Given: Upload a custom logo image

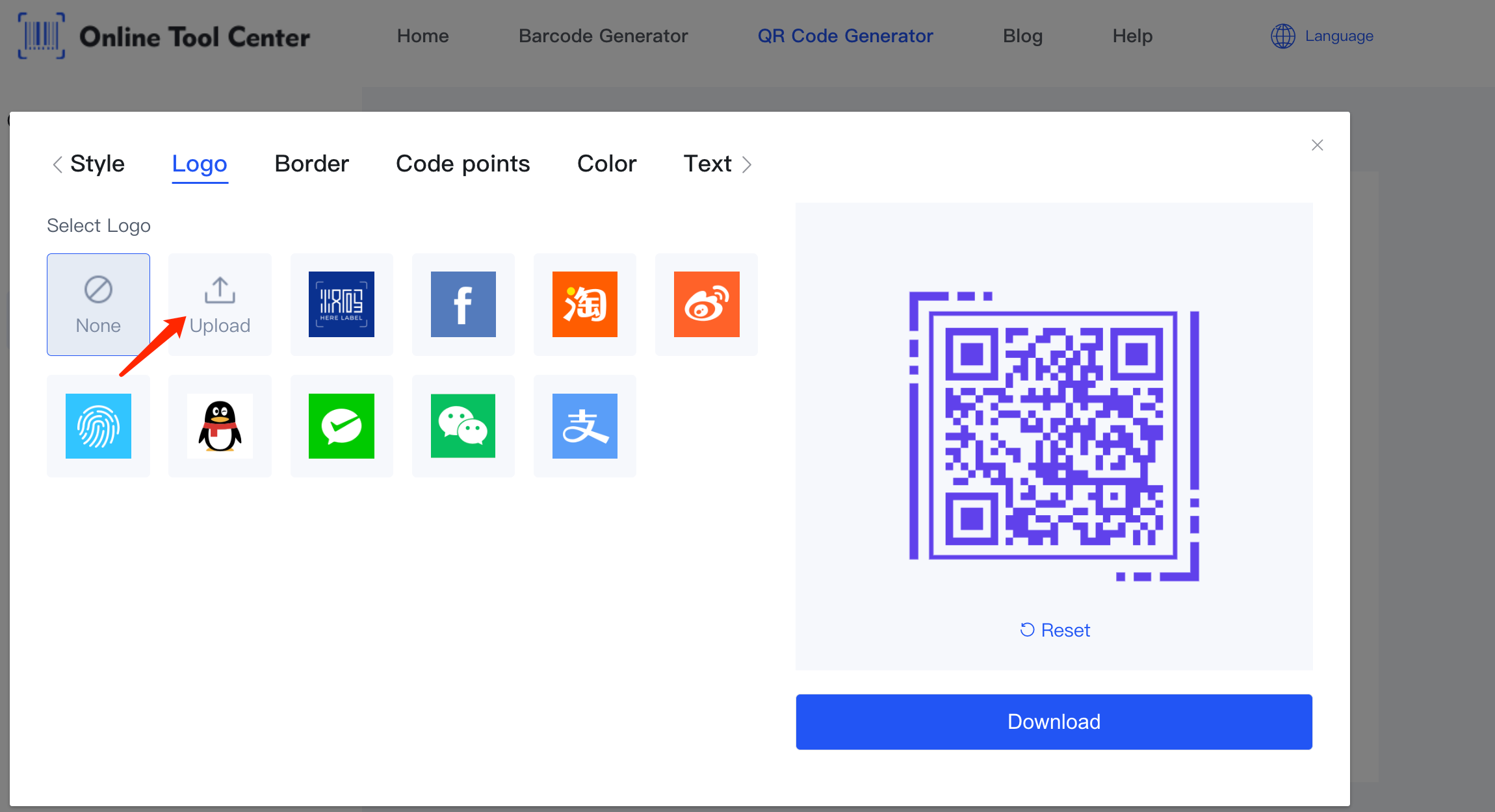Looking at the screenshot, I should [220, 303].
